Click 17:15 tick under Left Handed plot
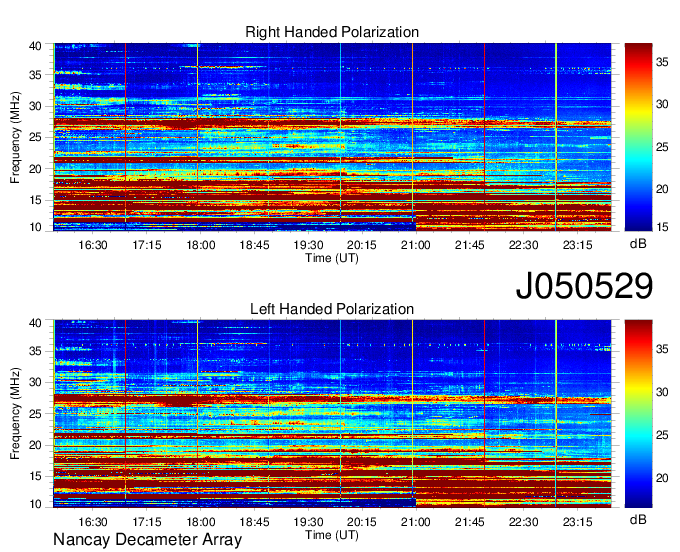Screen dimensions: 680x552 (x=147, y=522)
